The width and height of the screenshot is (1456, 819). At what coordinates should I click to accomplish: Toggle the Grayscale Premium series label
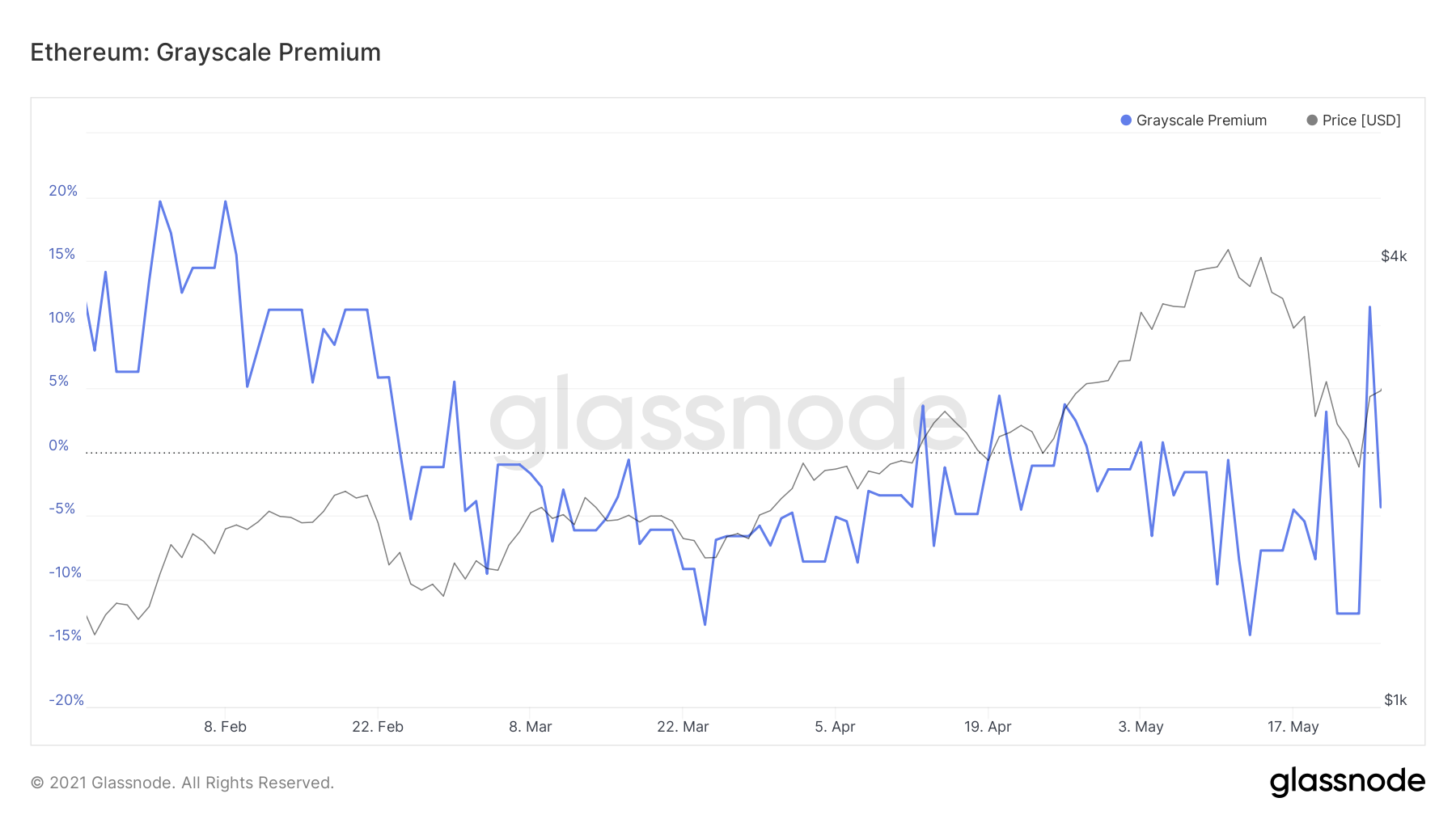click(1201, 120)
